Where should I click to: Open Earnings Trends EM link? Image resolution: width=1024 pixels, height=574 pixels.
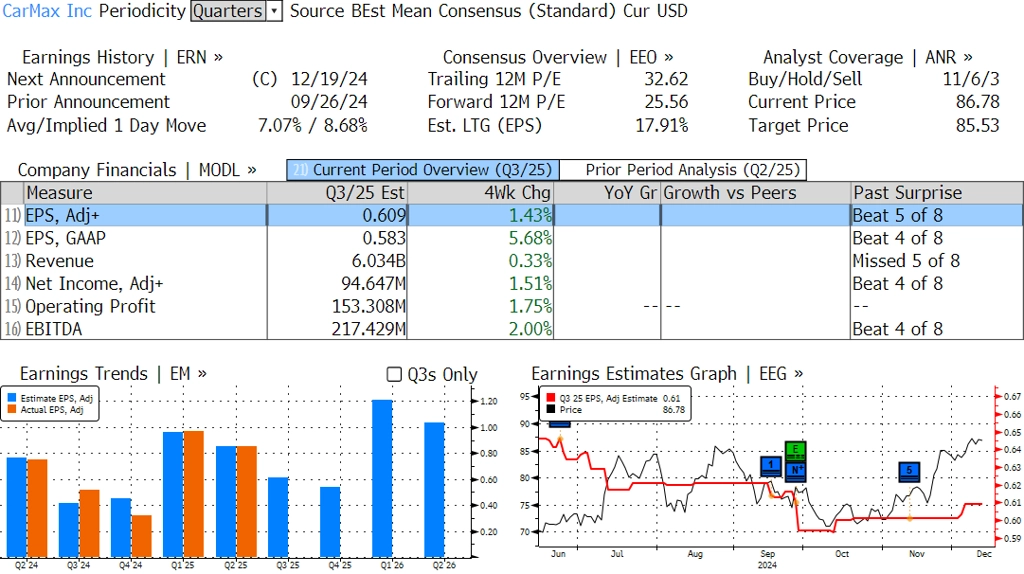113,374
